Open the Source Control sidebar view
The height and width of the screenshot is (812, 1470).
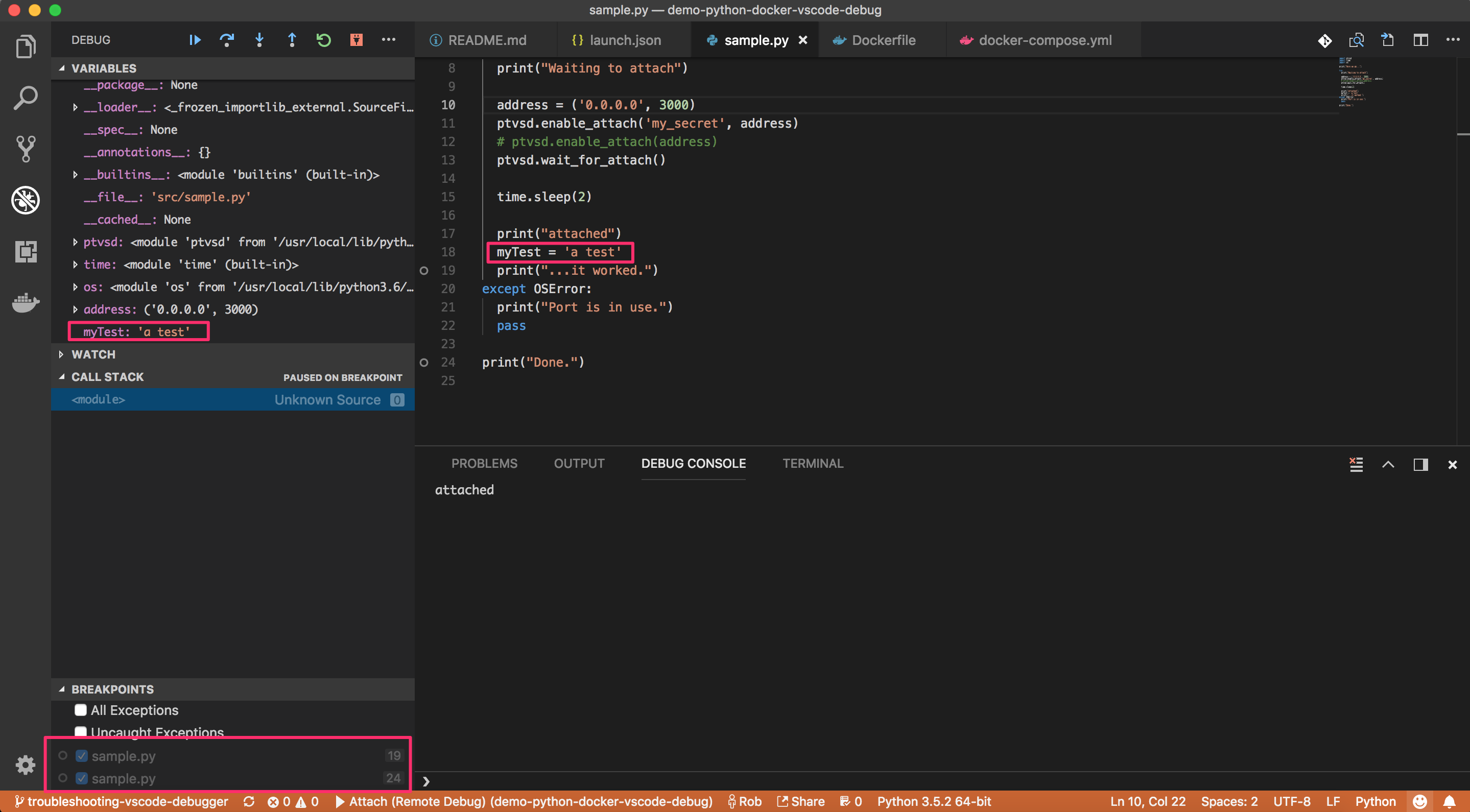pos(26,149)
